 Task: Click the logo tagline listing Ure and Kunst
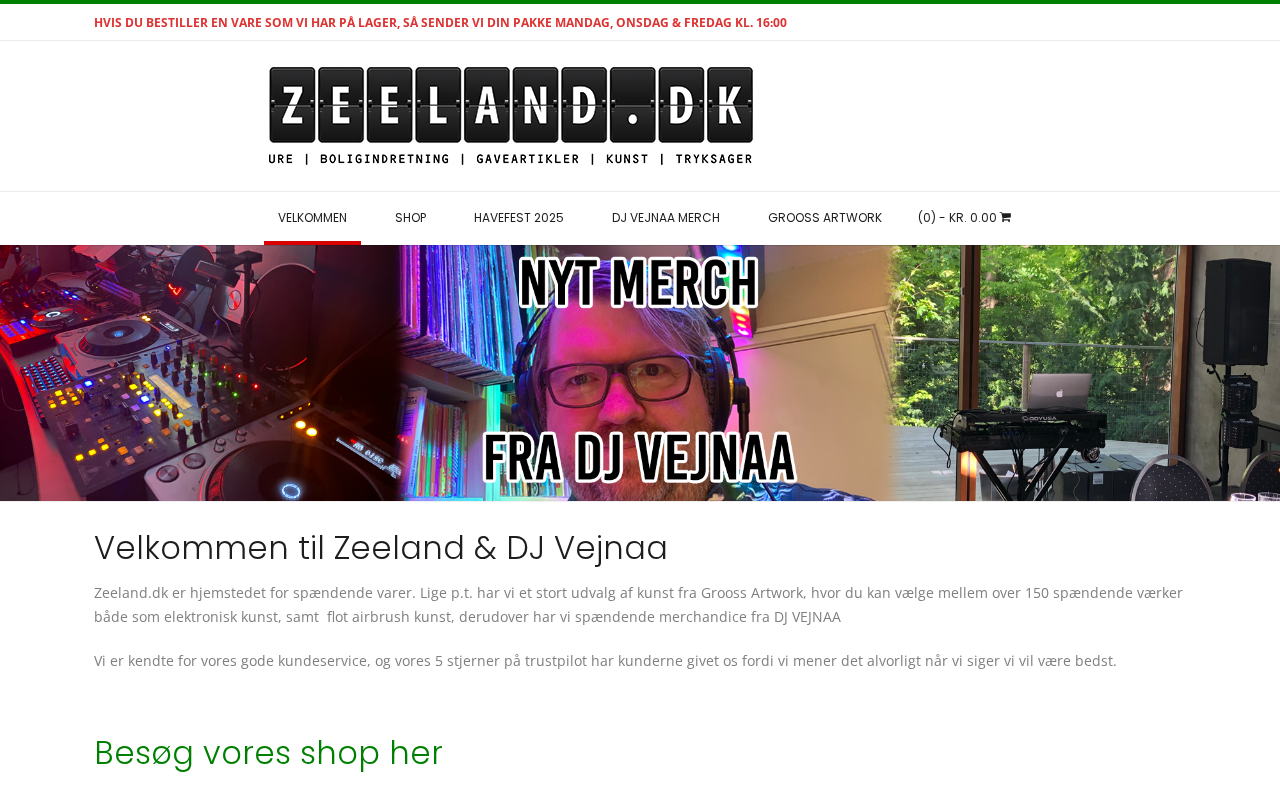point(511,159)
